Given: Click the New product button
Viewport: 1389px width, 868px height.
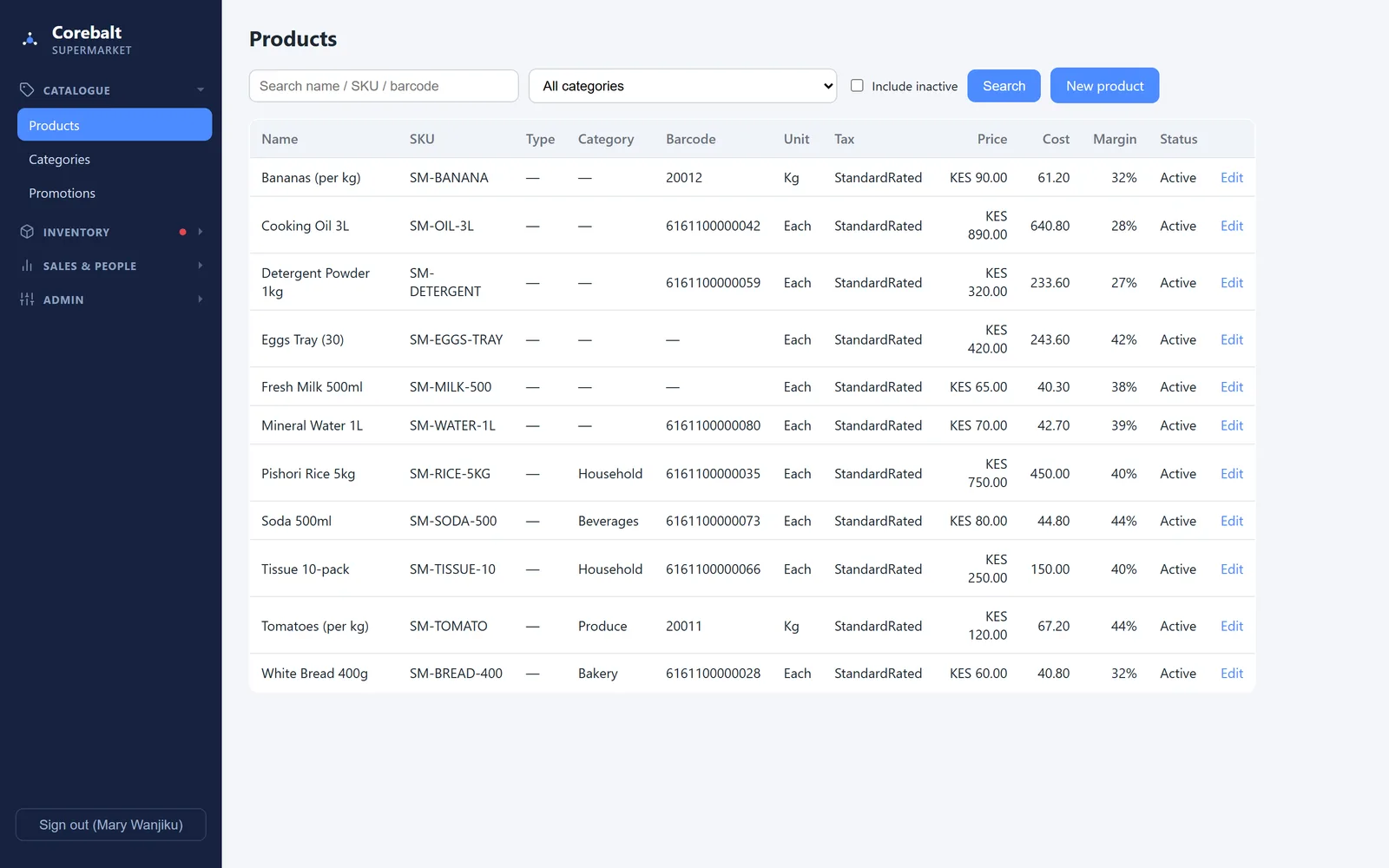Looking at the screenshot, I should (x=1104, y=85).
